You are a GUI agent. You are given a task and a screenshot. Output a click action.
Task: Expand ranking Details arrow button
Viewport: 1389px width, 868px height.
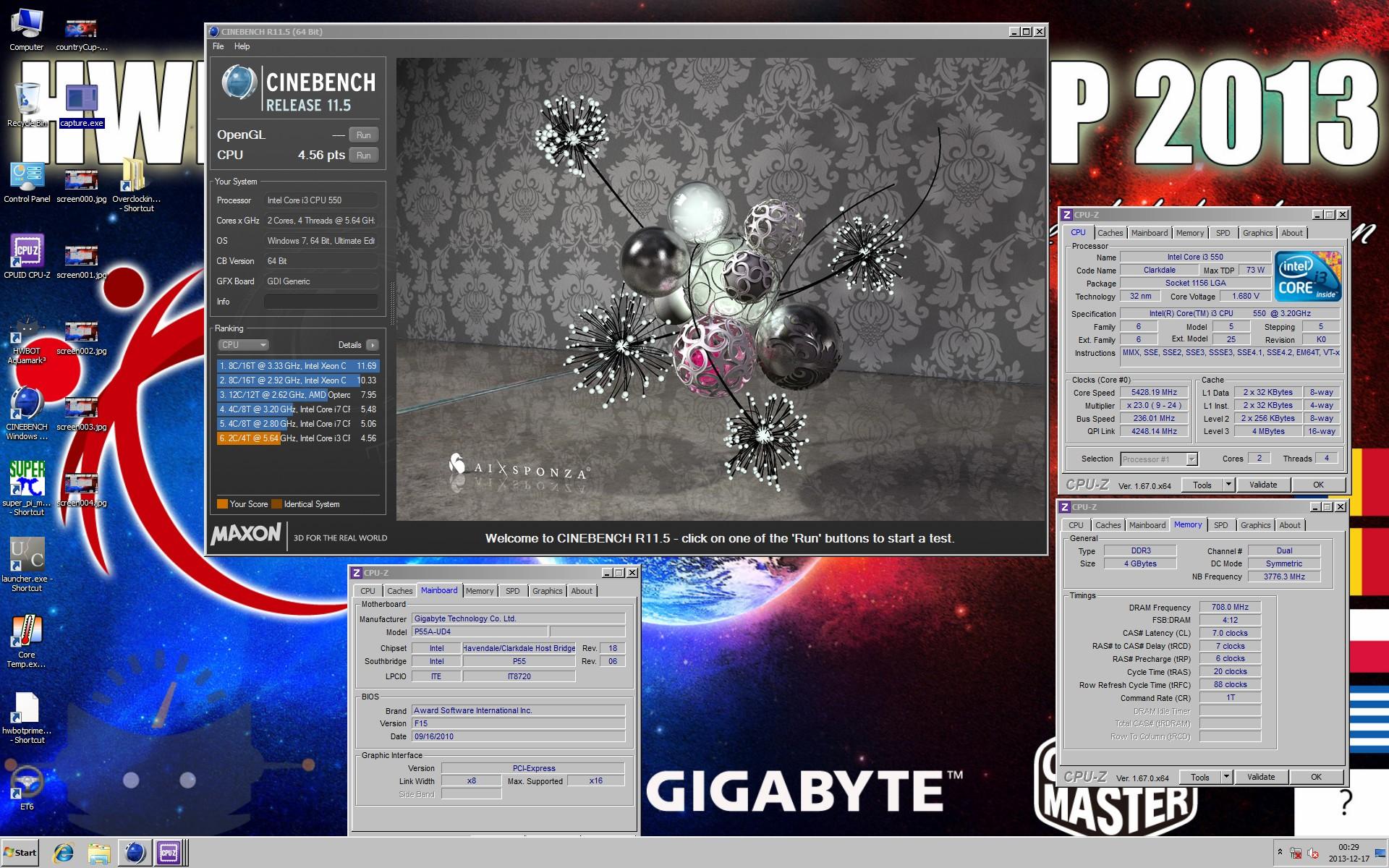(x=372, y=345)
